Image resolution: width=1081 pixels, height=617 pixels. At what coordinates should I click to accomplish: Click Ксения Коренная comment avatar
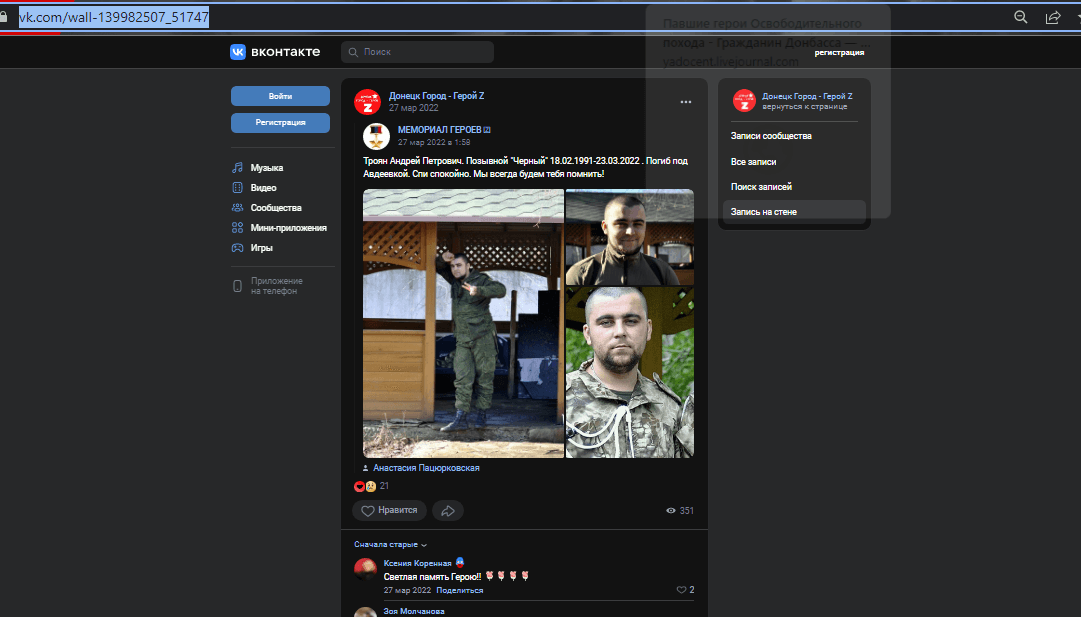(365, 569)
